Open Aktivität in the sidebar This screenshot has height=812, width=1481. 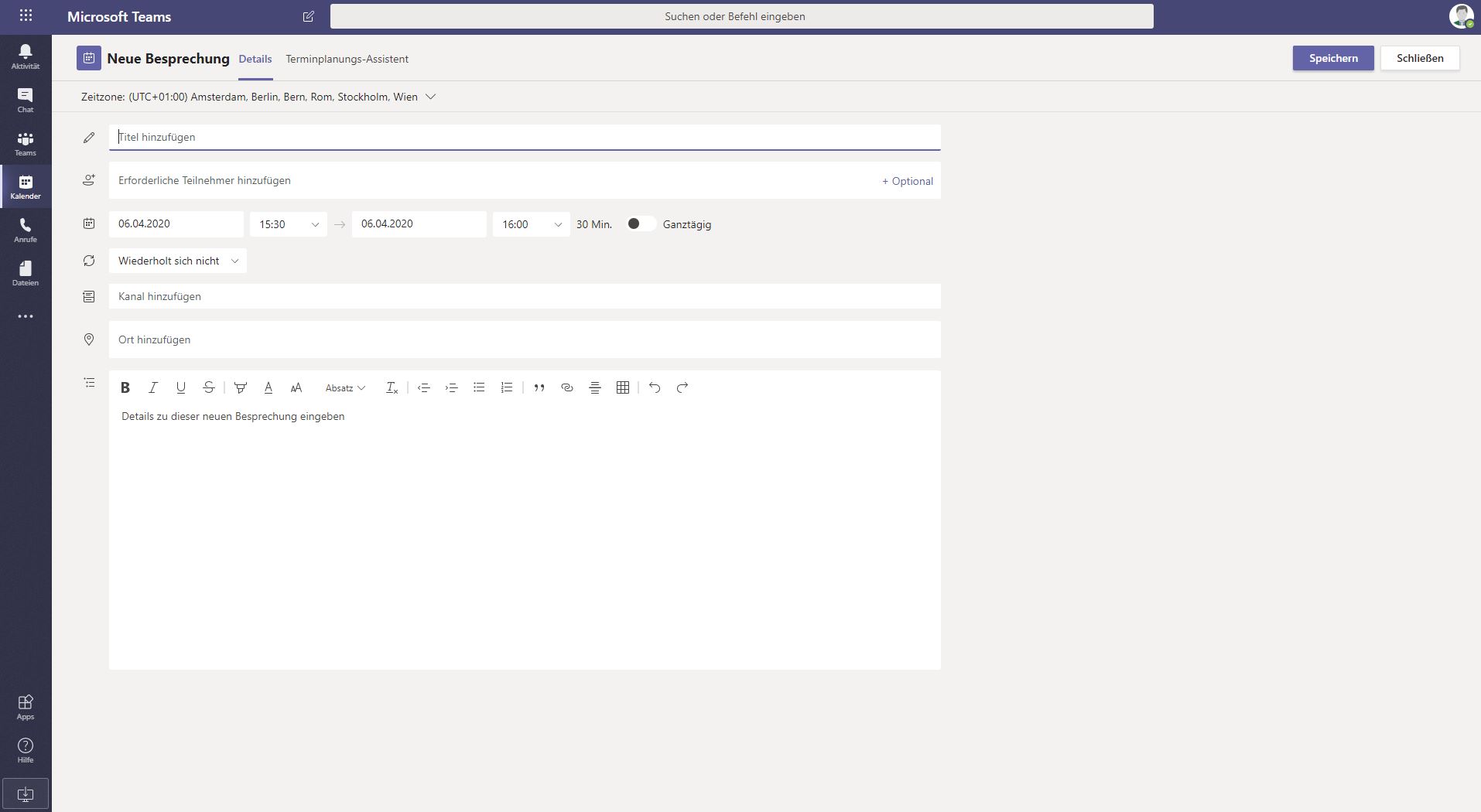pos(26,56)
